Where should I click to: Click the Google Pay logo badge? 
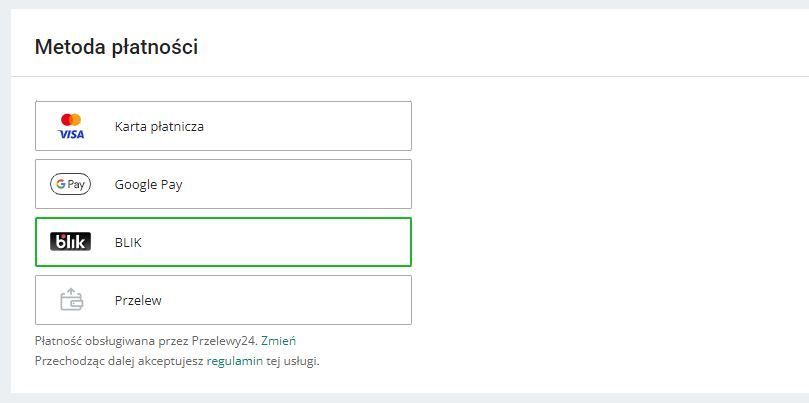pos(70,184)
